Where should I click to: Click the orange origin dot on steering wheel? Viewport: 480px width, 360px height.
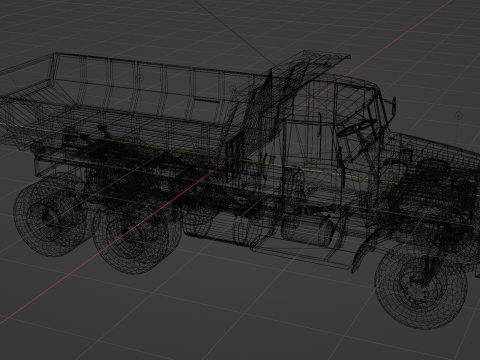point(357,127)
